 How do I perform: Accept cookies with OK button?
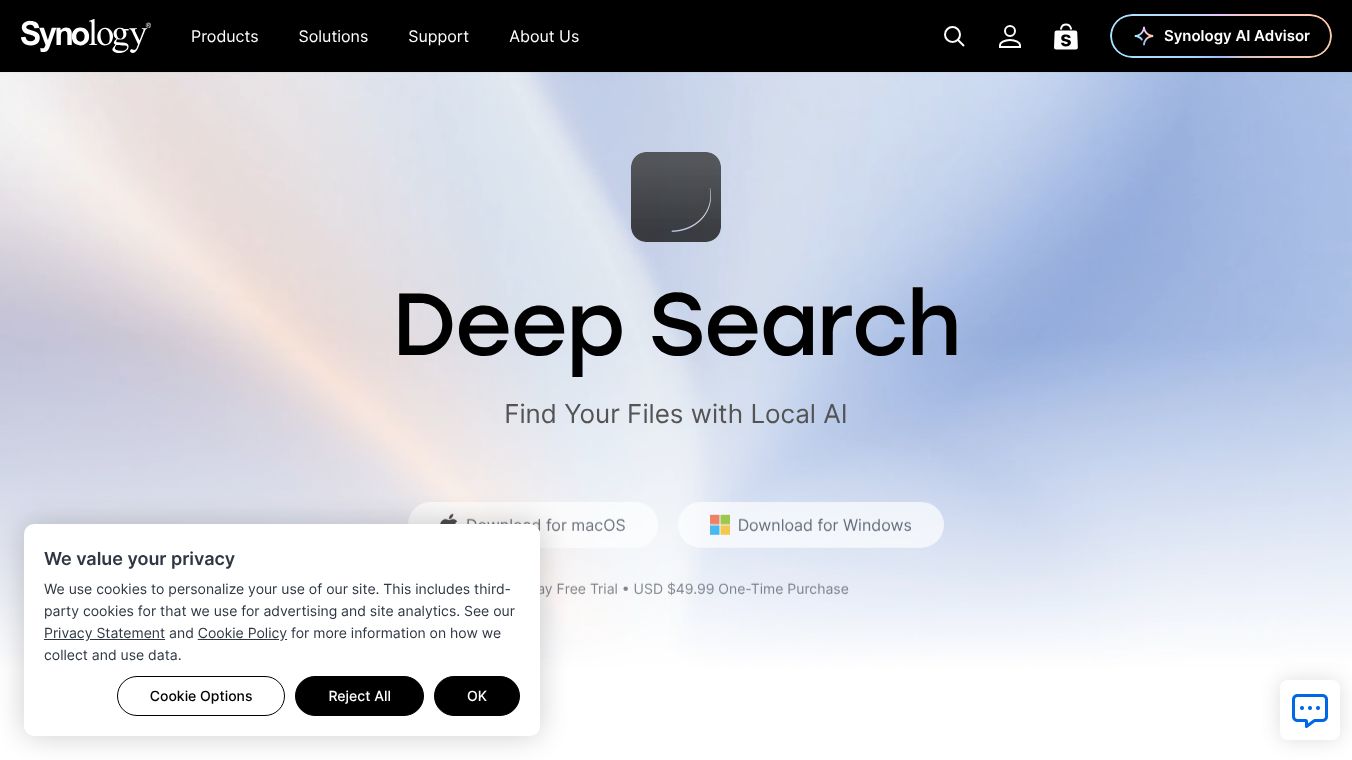click(477, 696)
